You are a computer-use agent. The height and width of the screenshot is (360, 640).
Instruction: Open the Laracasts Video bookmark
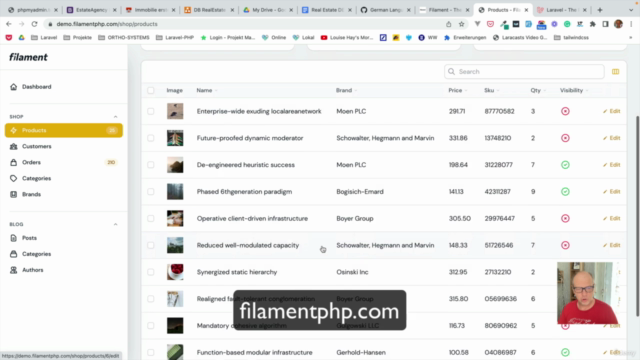tap(520, 38)
